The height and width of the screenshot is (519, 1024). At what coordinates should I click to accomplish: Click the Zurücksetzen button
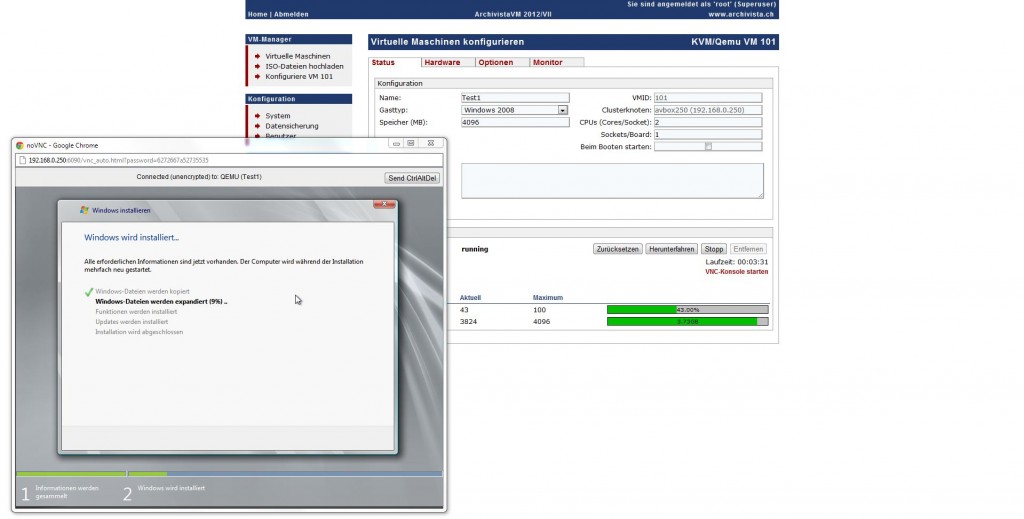point(617,249)
